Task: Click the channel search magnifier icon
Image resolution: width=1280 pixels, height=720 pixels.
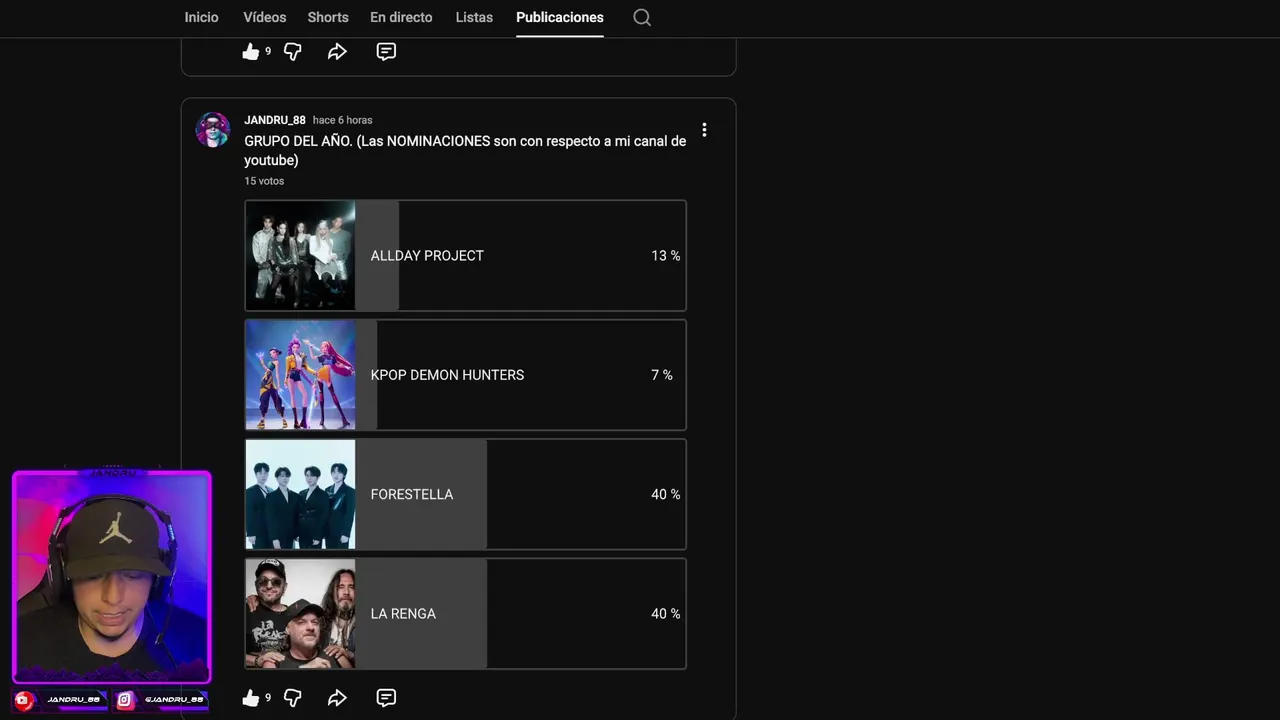Action: pos(642,17)
